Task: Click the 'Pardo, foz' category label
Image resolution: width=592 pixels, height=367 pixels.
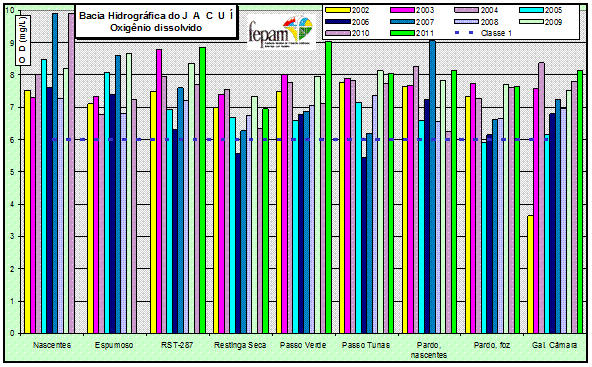Action: tap(492, 345)
